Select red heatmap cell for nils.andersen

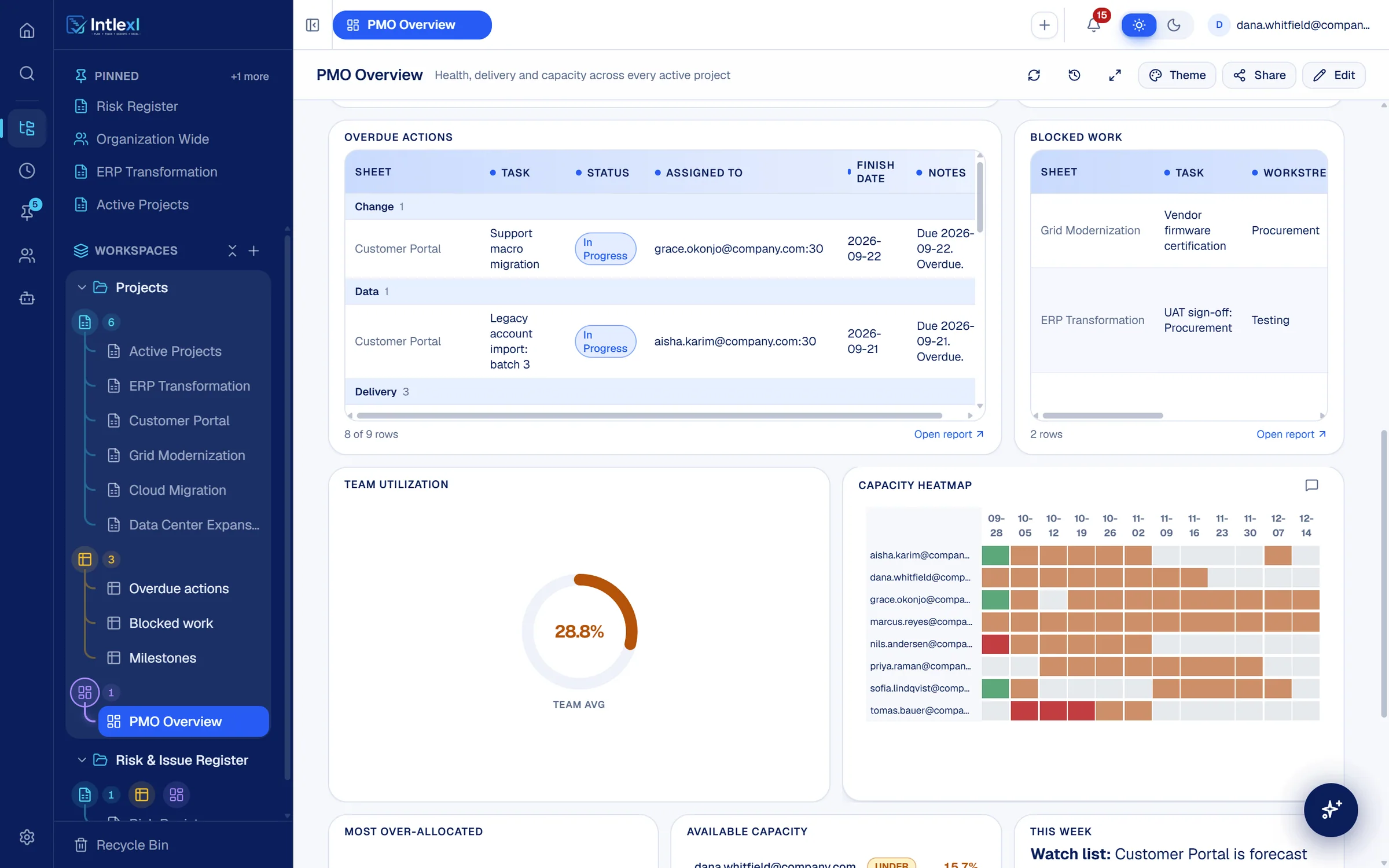tap(995, 644)
